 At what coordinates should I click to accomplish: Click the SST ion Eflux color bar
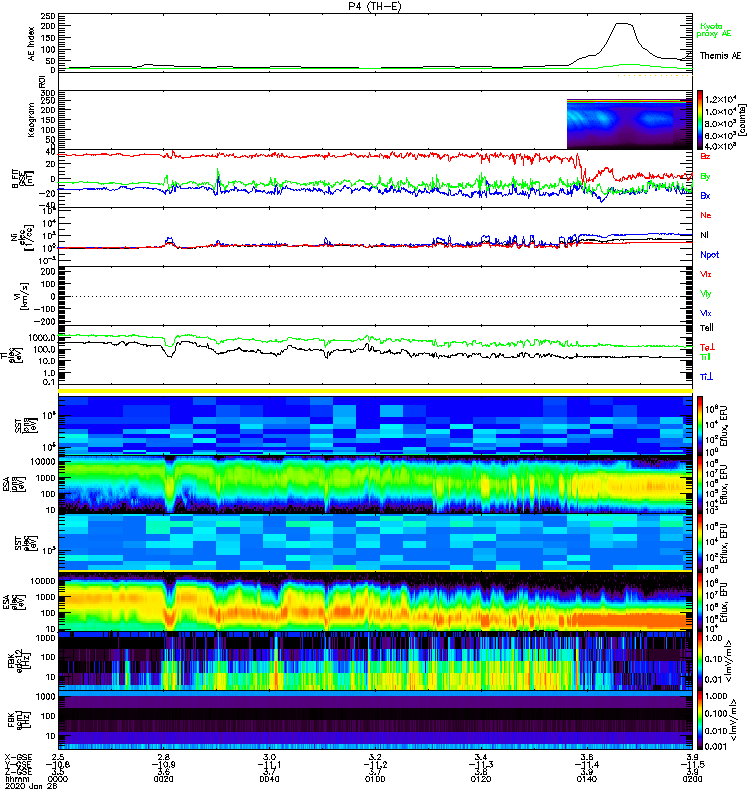tap(700, 425)
